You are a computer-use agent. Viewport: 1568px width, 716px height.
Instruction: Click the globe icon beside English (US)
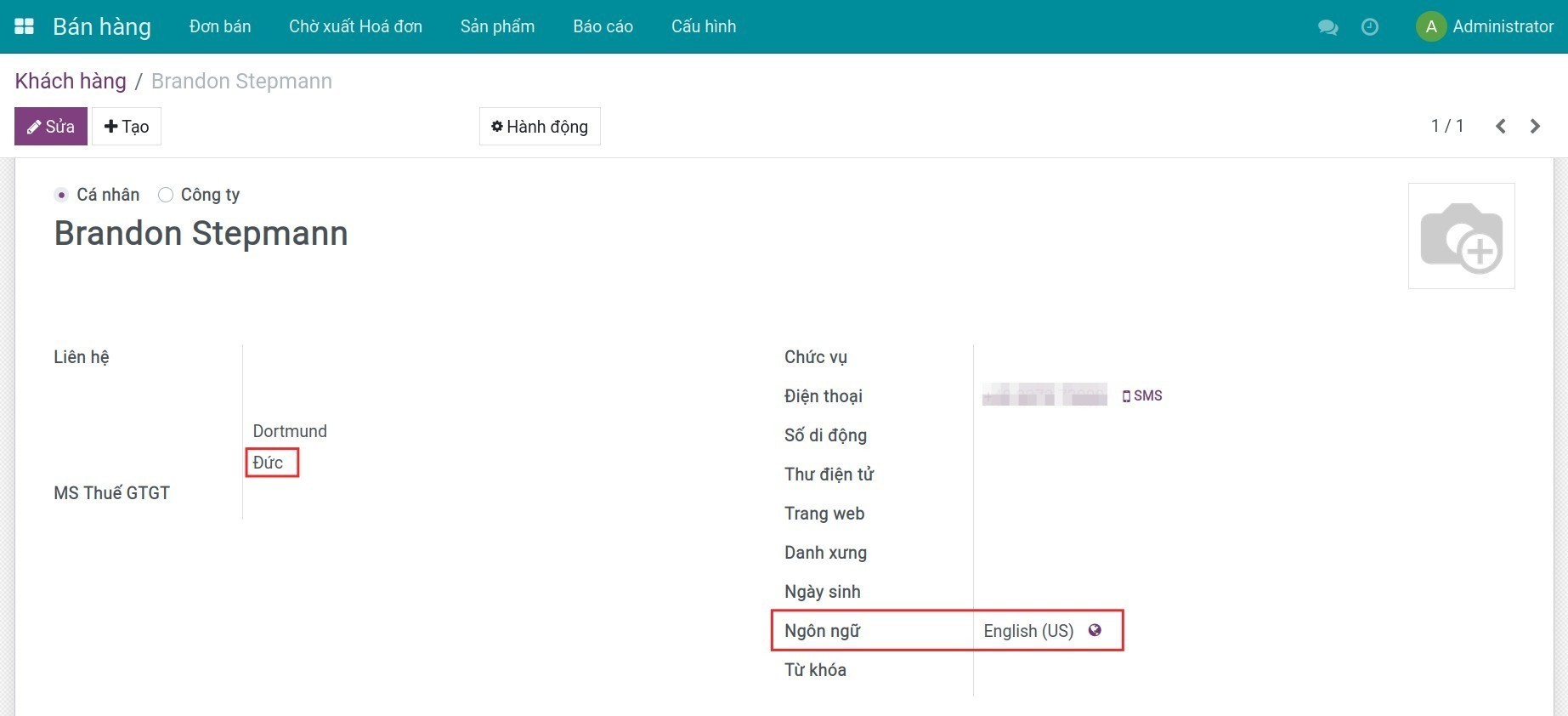[x=1095, y=630]
